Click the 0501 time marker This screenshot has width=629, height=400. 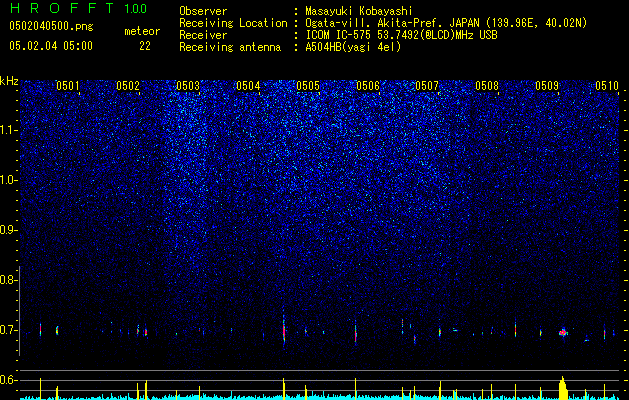[68, 85]
